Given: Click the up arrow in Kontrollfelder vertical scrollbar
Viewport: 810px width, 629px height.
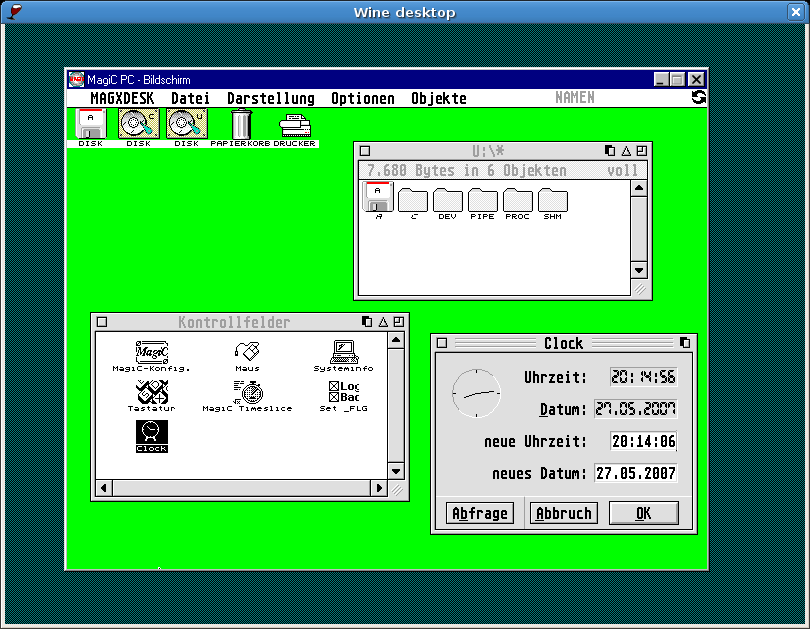Looking at the screenshot, I should coord(396,340).
